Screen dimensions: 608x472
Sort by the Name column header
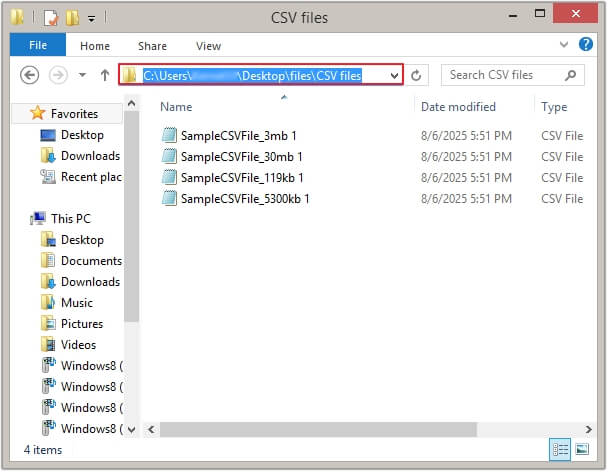point(176,107)
